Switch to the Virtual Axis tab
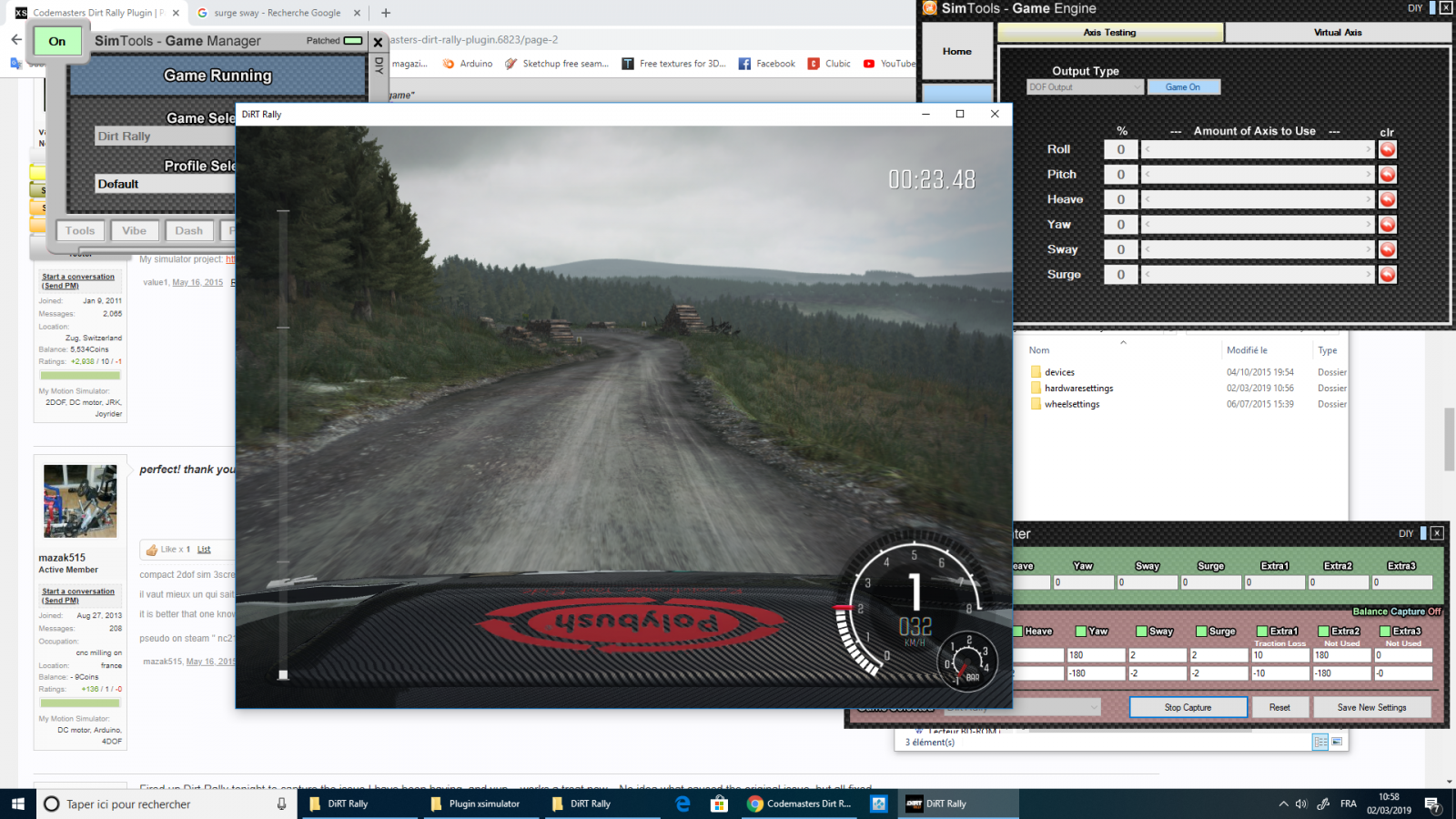Viewport: 1456px width, 819px height. 1338,33
